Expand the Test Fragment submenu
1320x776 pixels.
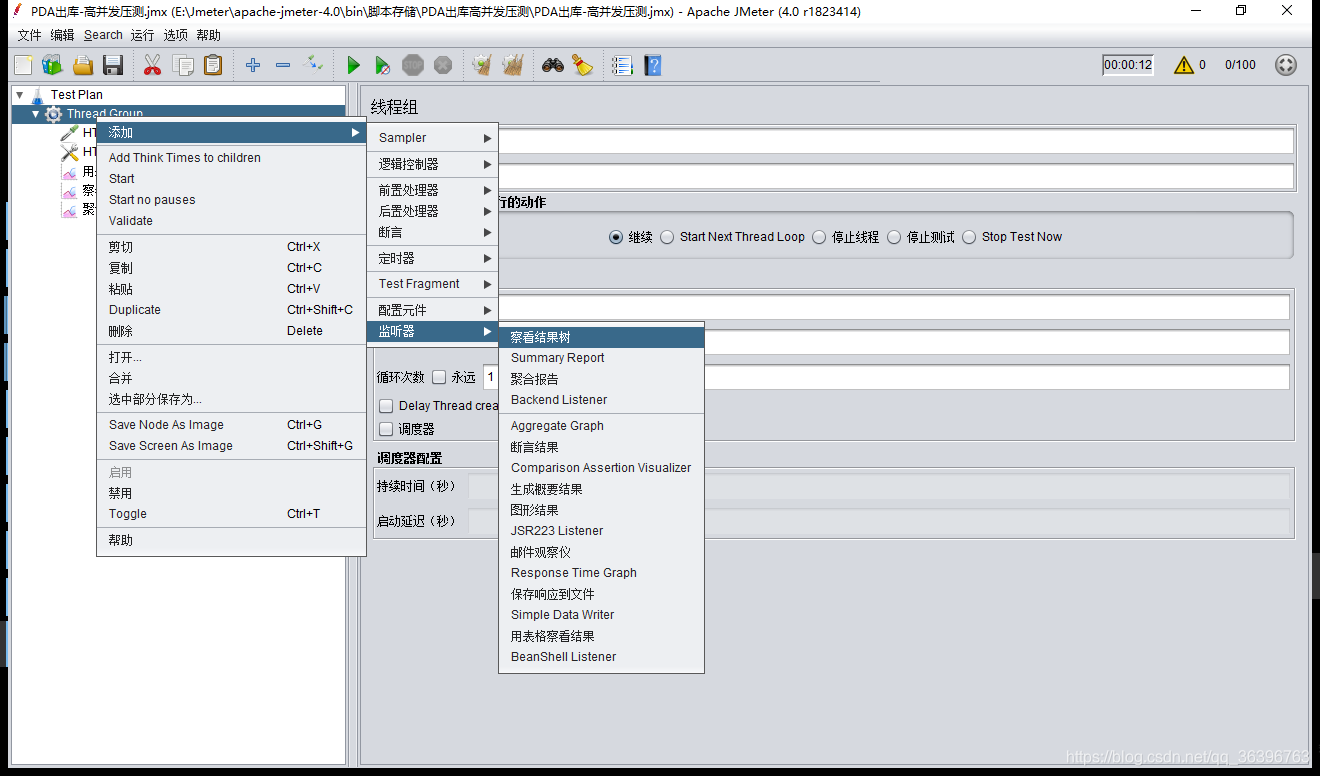coord(432,284)
